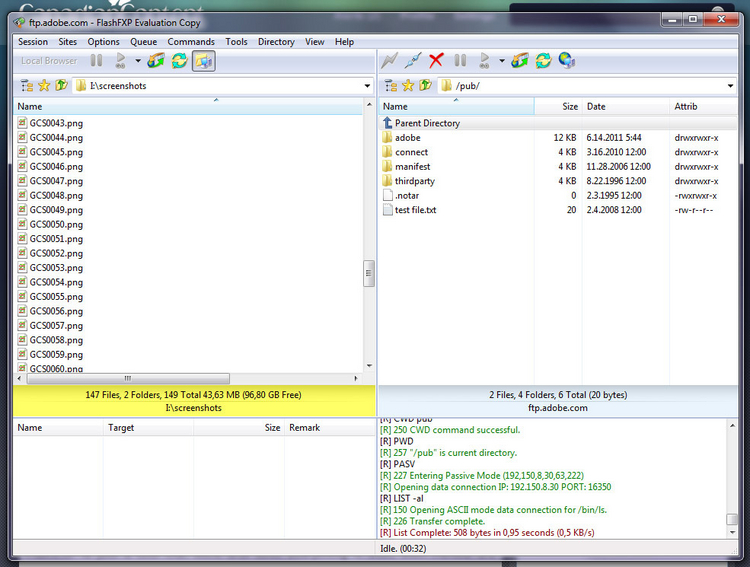Click the Transfer Queue icon in local toolbar
Screen dimensions: 750x567
pos(155,61)
